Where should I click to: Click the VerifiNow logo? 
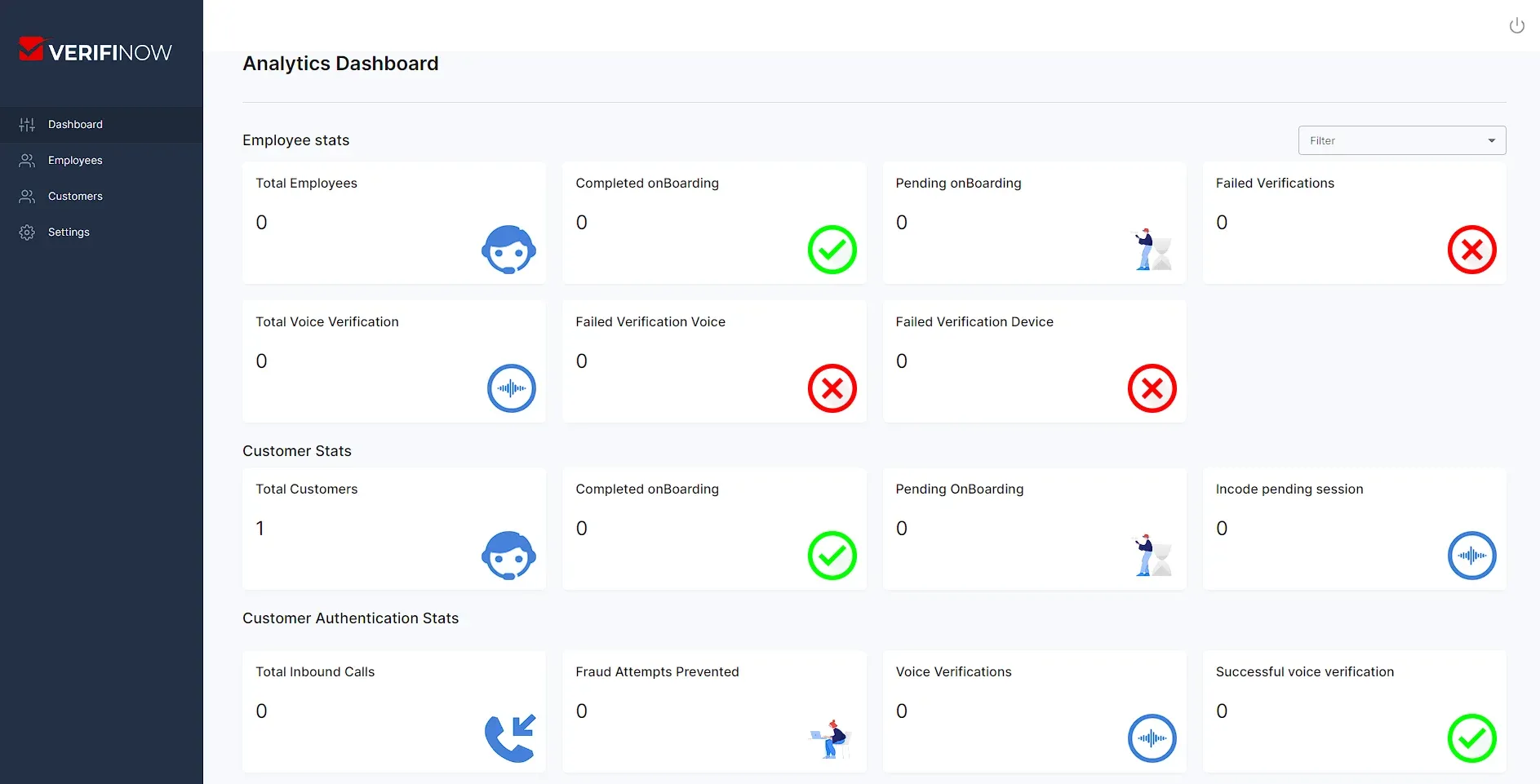95,51
